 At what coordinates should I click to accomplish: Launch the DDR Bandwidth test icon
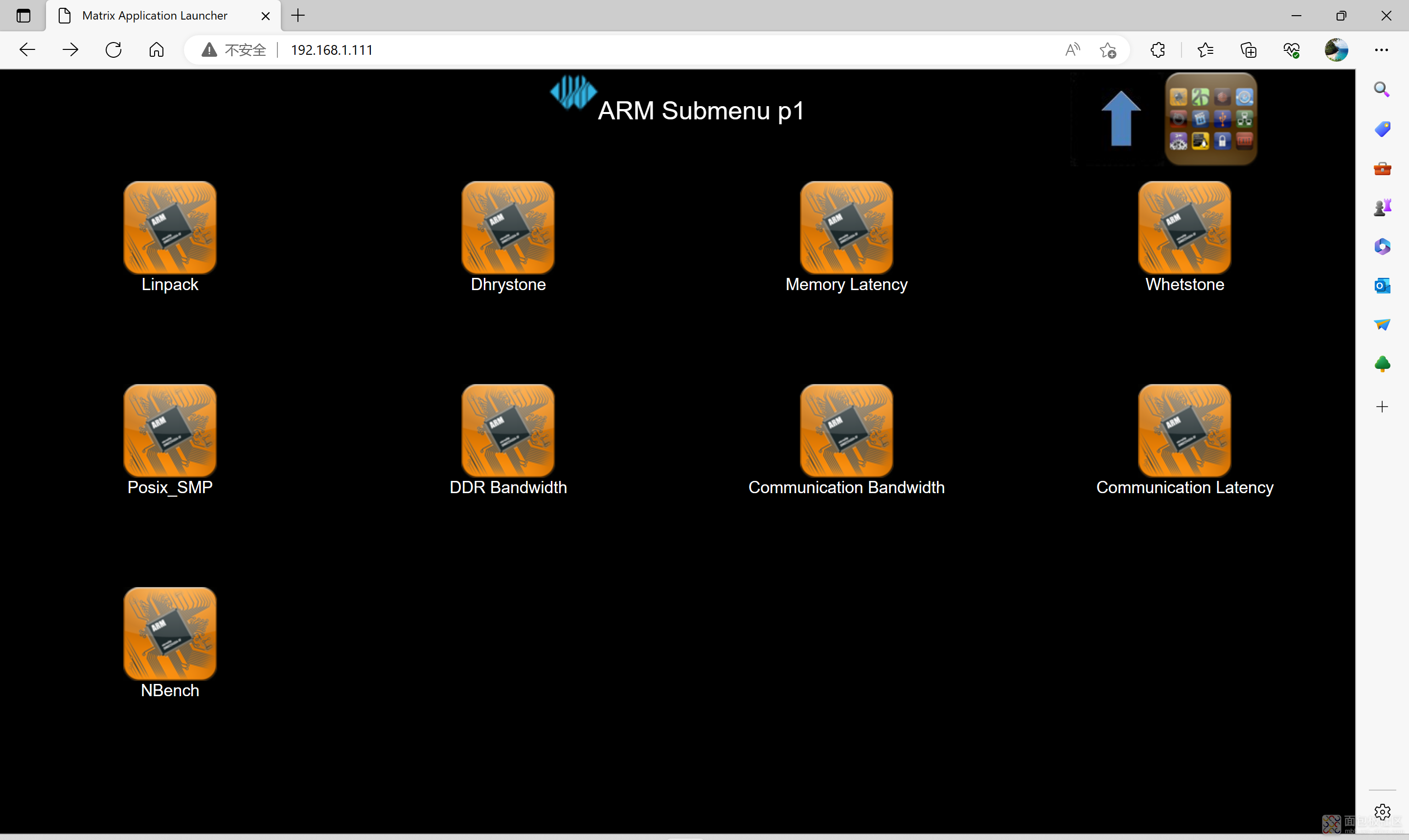(x=507, y=430)
